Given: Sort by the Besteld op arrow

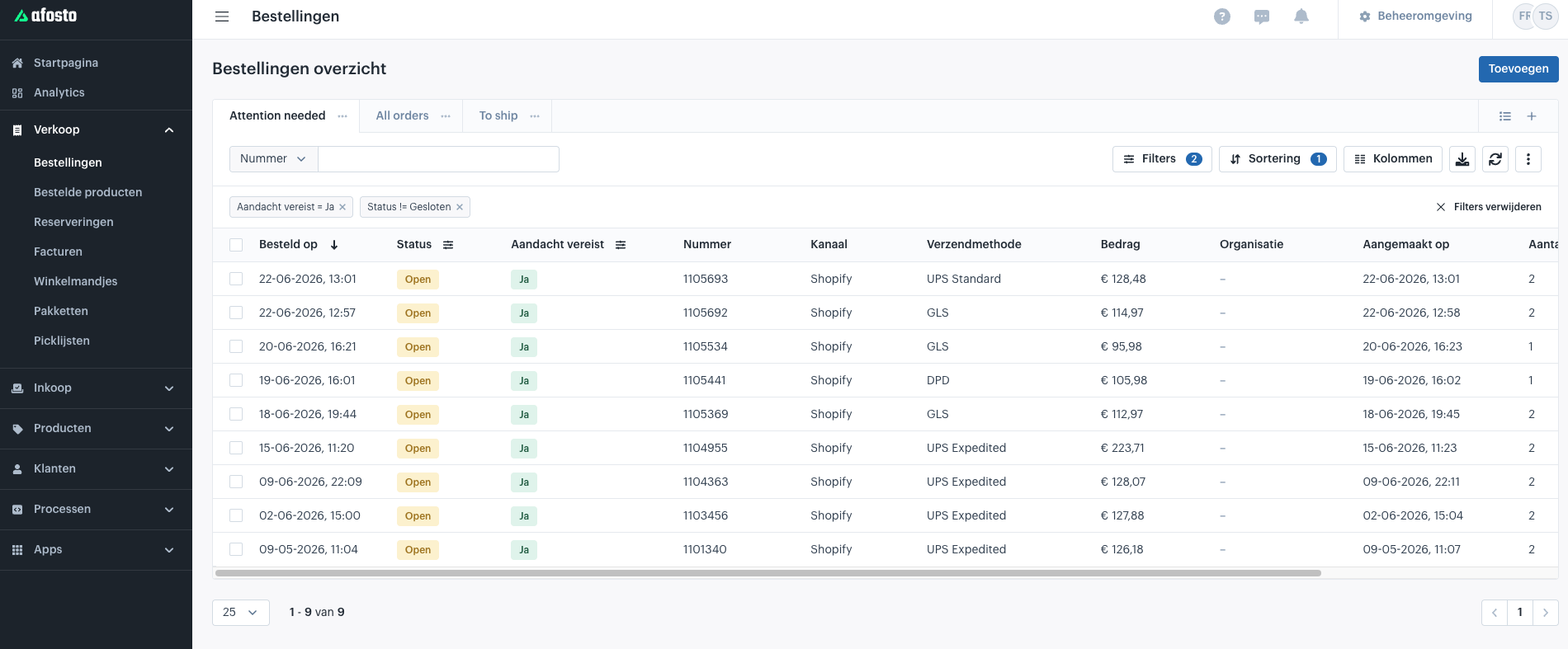Looking at the screenshot, I should 334,245.
